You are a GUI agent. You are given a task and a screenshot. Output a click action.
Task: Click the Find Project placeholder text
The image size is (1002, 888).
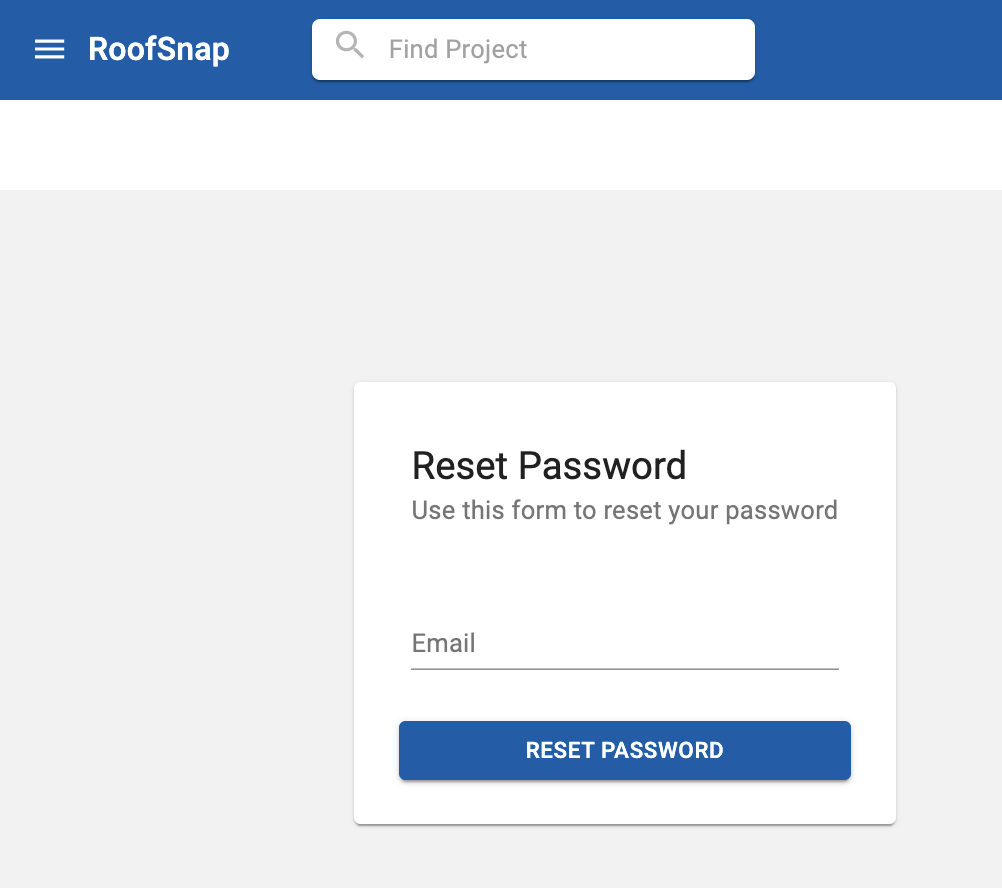[458, 49]
